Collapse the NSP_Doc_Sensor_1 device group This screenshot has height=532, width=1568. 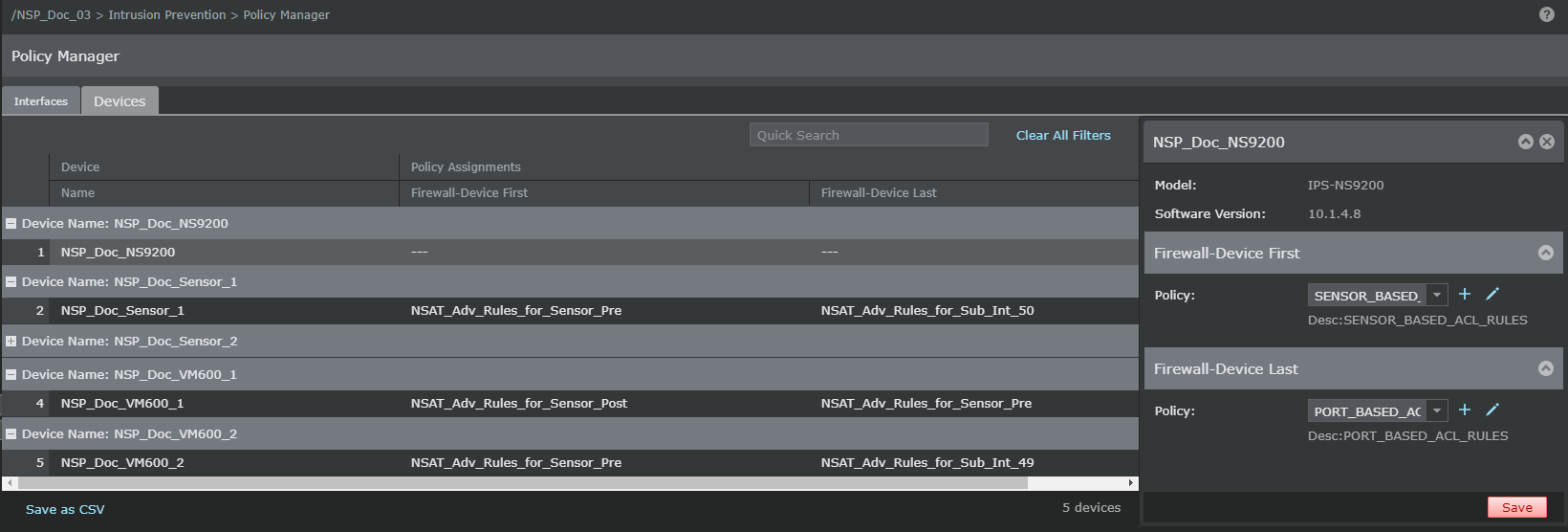tap(11, 281)
